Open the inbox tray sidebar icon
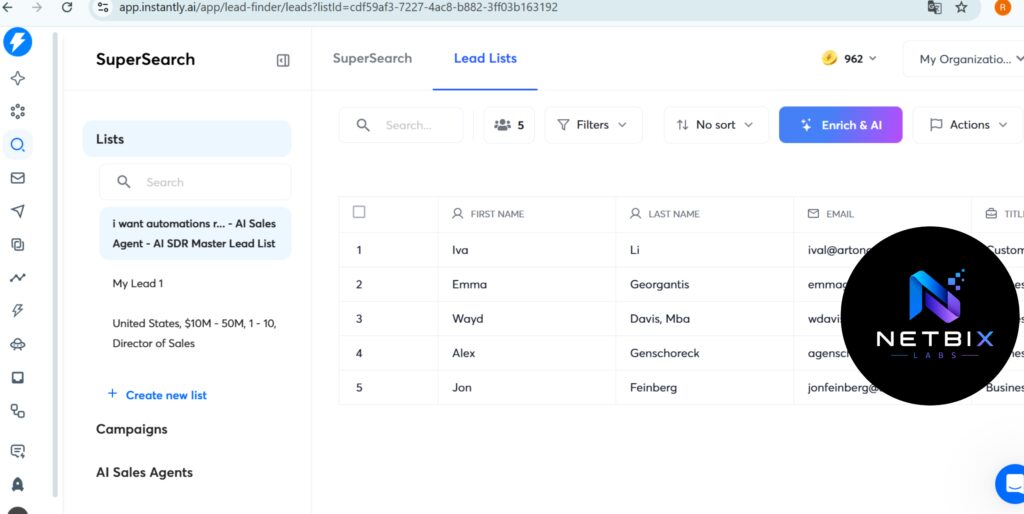This screenshot has height=514, width=1024. coord(18,377)
